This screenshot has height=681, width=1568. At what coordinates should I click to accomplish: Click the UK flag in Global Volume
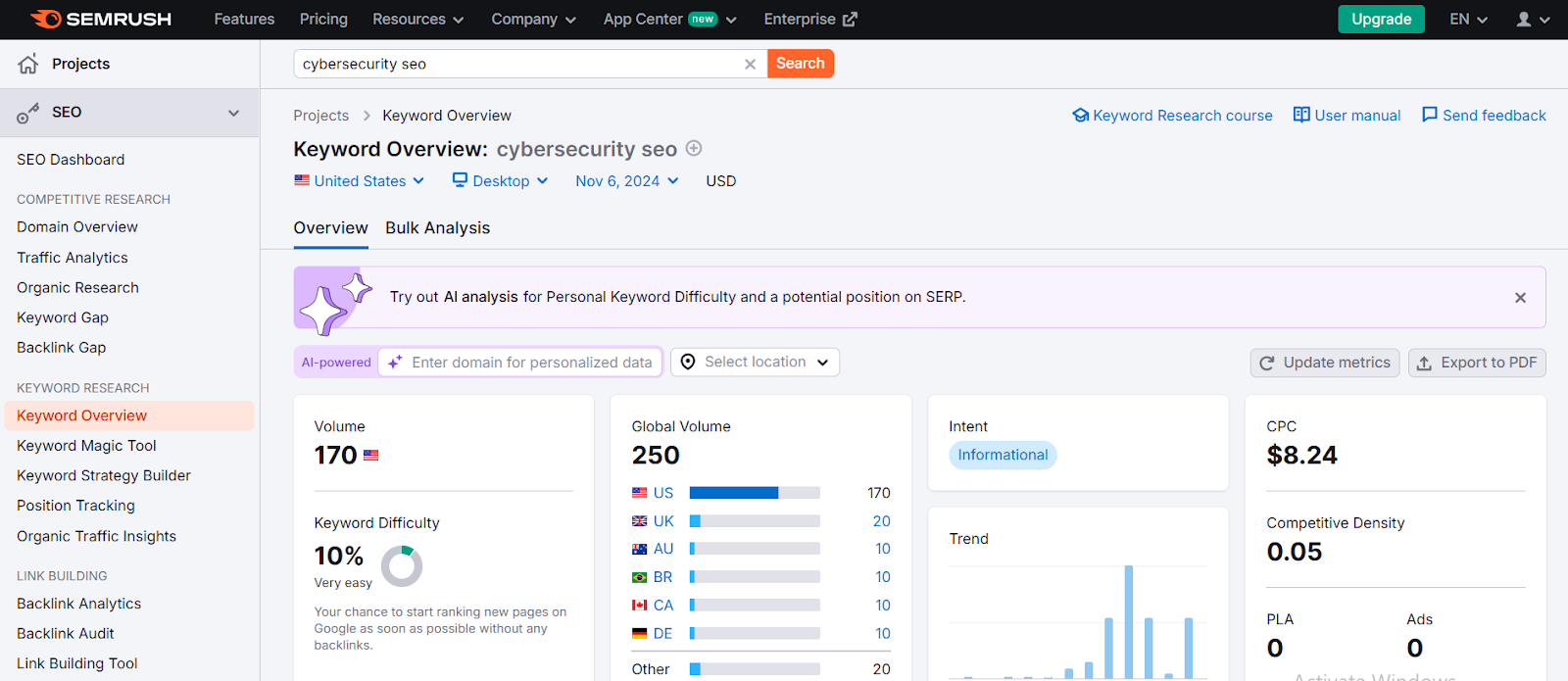click(639, 521)
